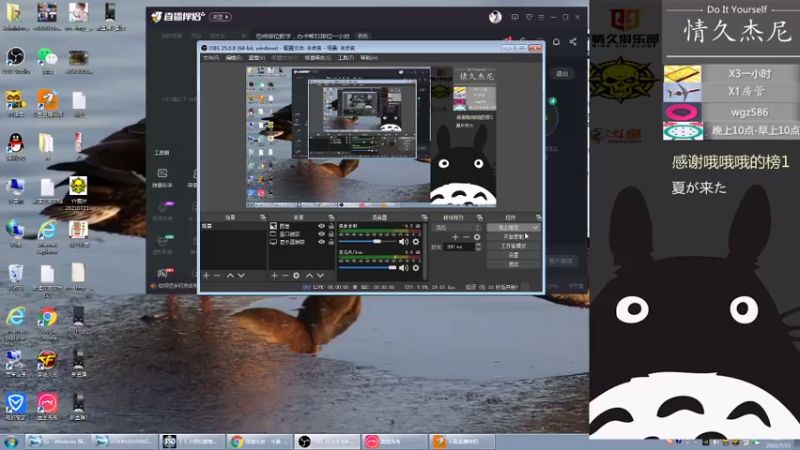Viewport: 800px width, 450px height.
Task: Move source down in Sources dock
Action: (x=320, y=276)
